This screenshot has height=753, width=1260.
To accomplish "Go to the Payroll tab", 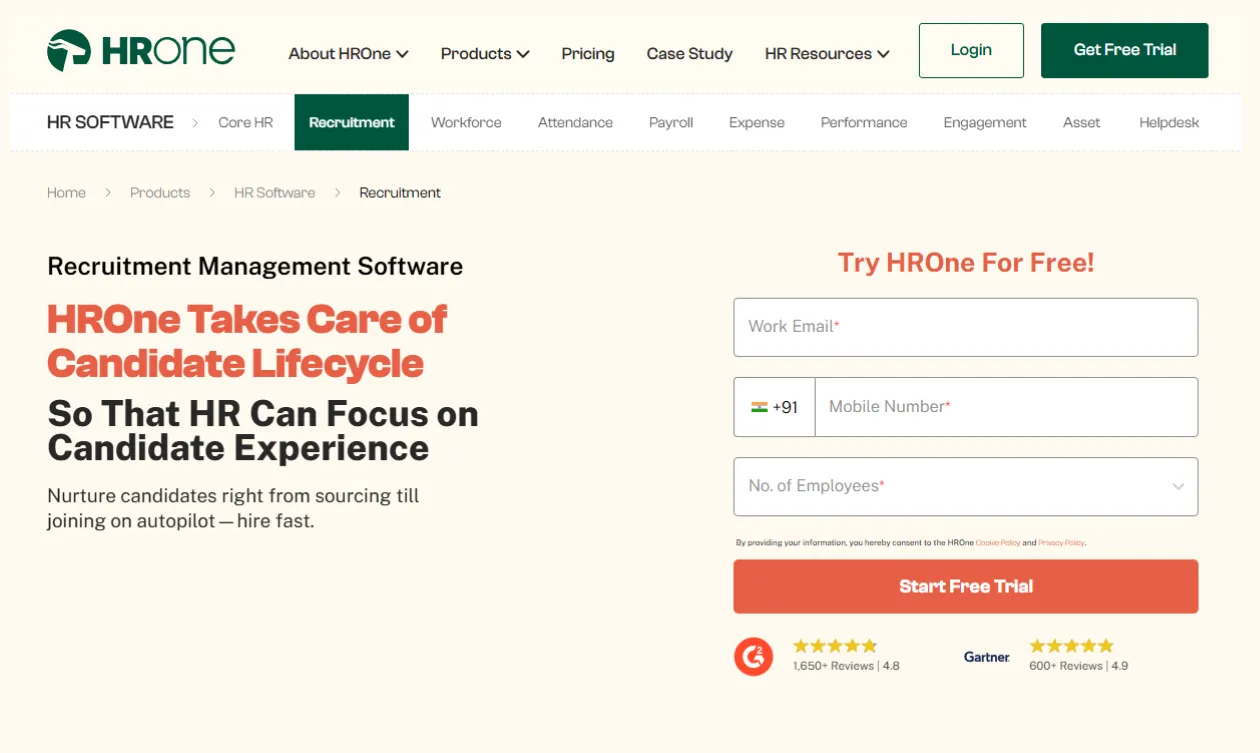I will click(x=671, y=122).
